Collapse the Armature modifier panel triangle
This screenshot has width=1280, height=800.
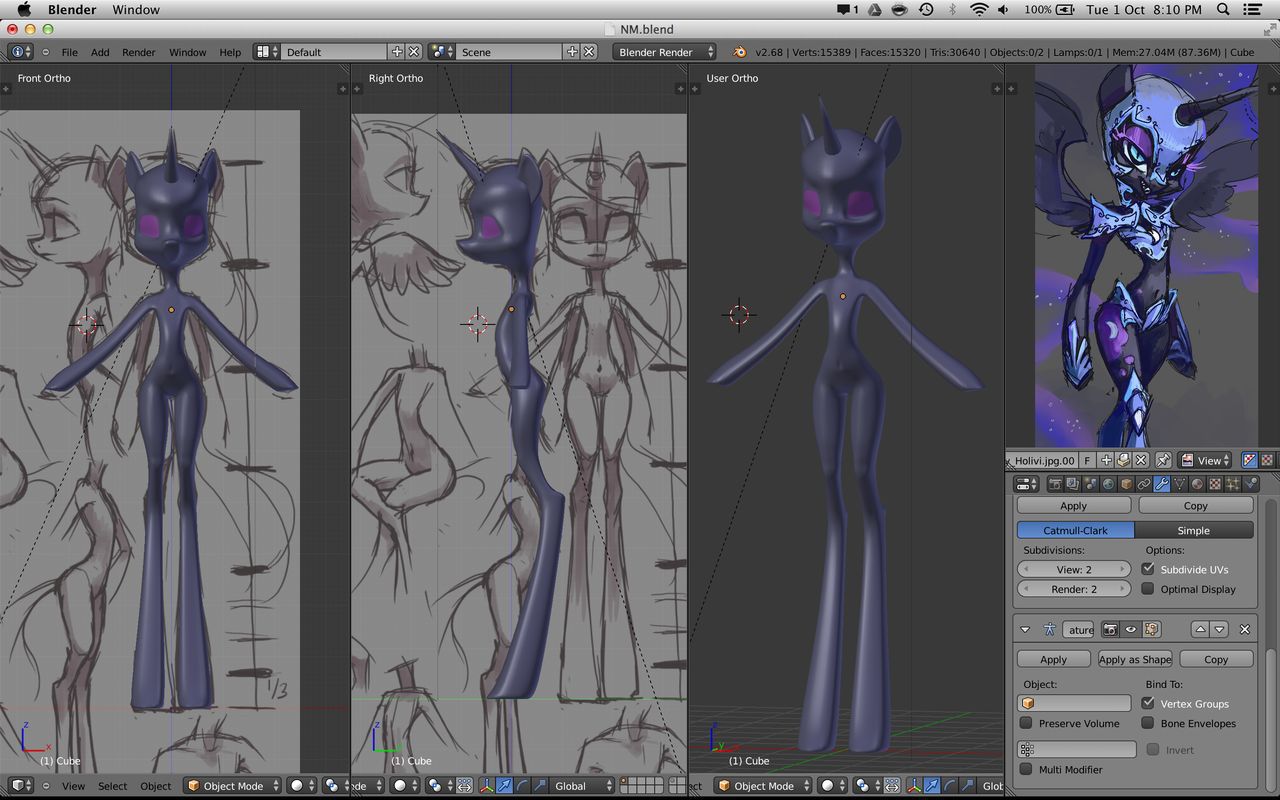point(1025,630)
